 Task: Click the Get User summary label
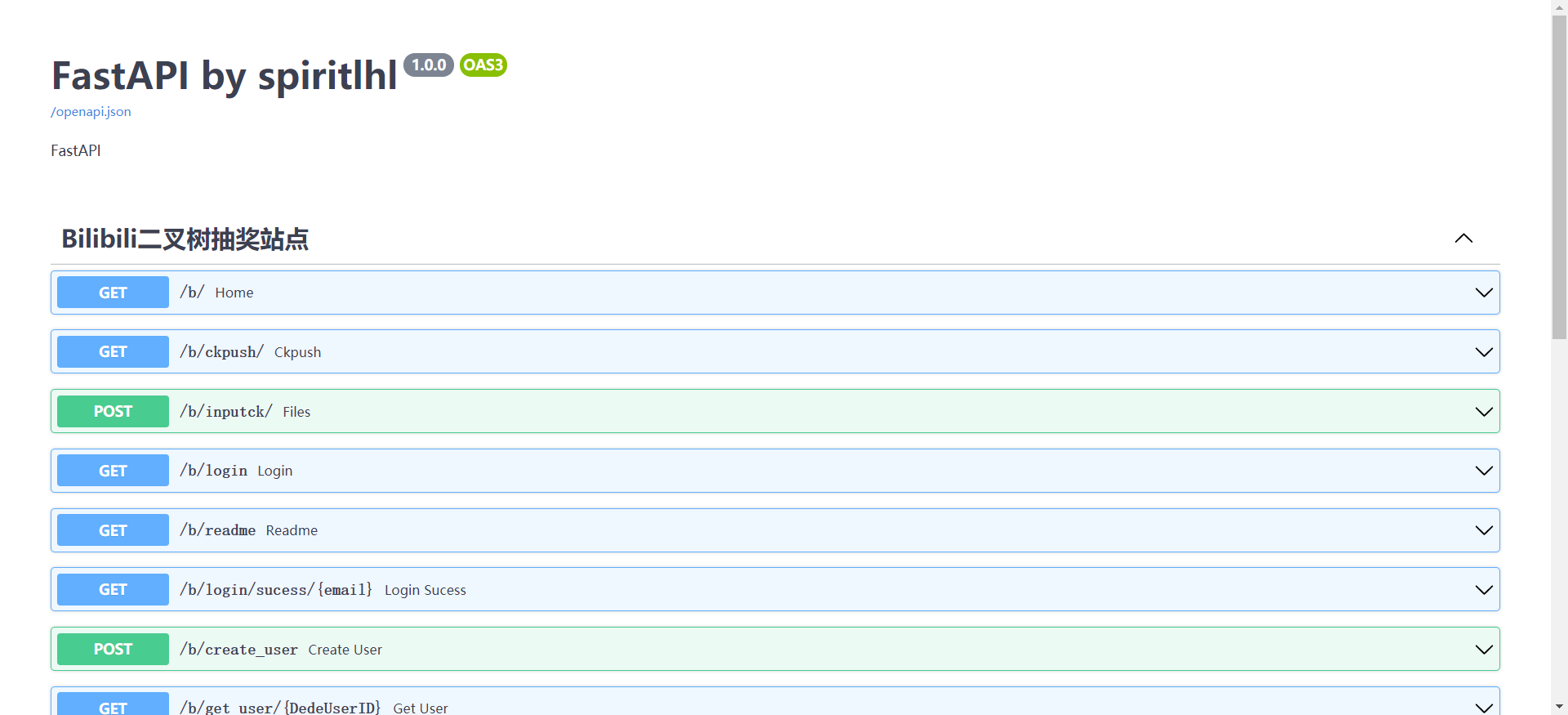[421, 708]
